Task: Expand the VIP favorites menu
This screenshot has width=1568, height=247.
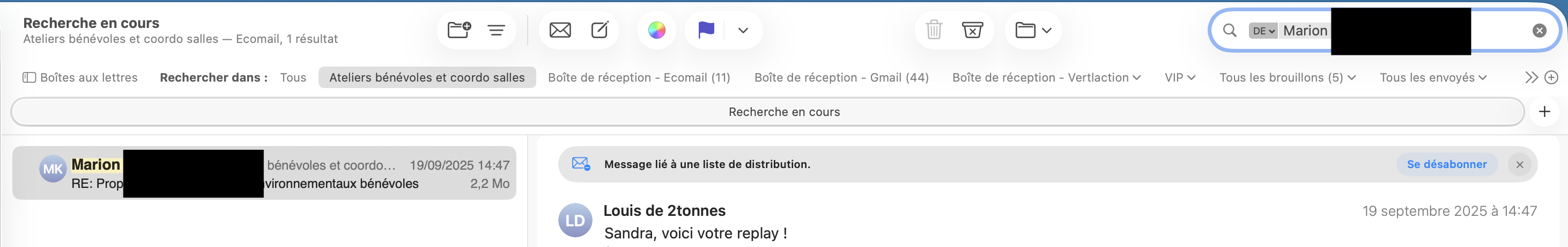Action: (x=1180, y=77)
